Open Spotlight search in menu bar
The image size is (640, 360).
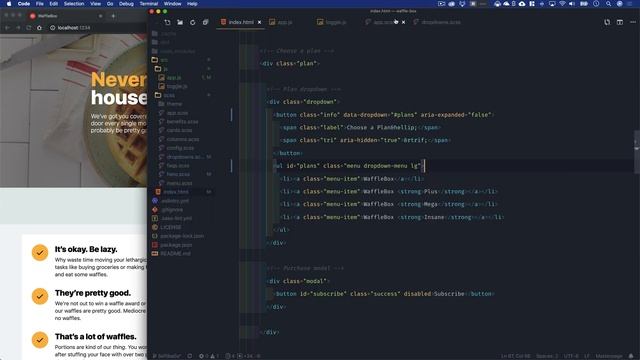tap(608, 4)
